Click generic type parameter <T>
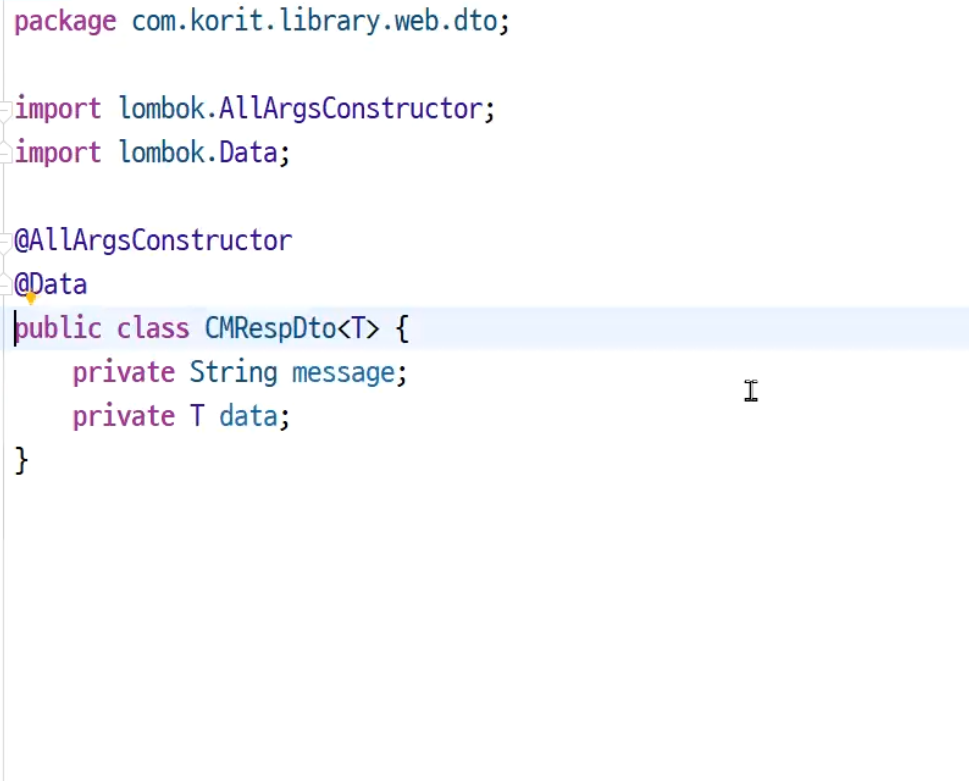The width and height of the screenshot is (969, 781). (x=358, y=329)
